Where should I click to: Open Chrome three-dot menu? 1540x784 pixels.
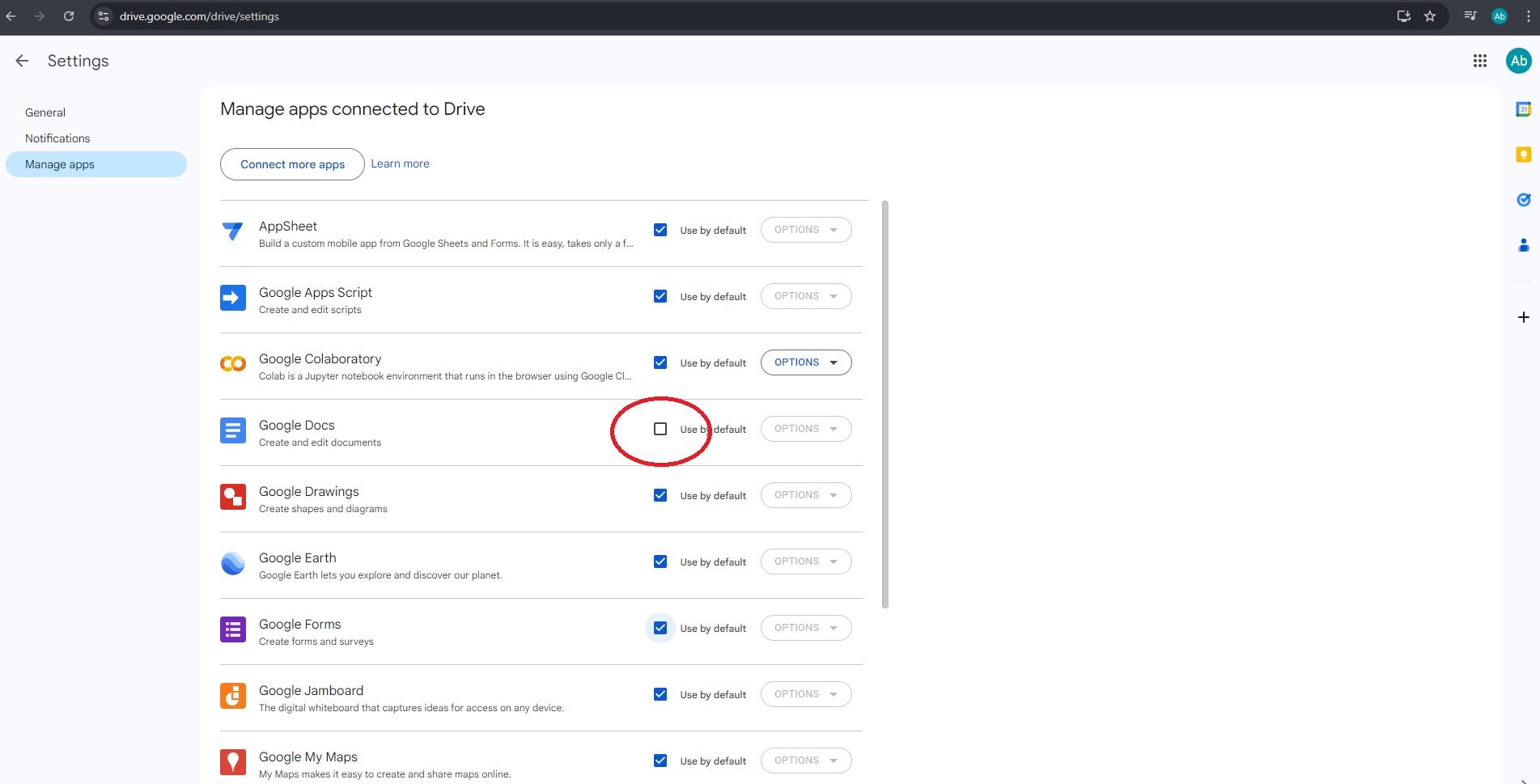(x=1528, y=16)
